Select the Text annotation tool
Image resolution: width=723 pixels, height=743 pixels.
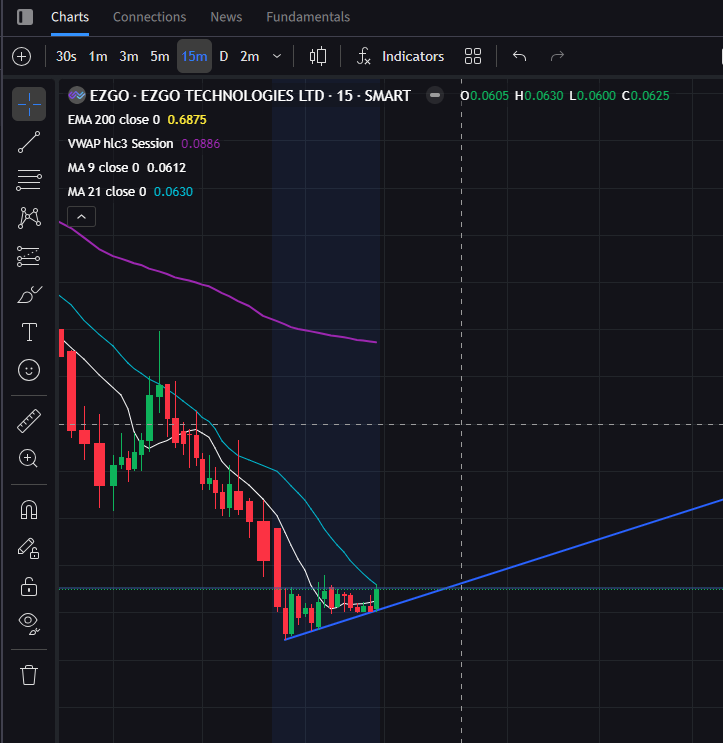coord(29,332)
